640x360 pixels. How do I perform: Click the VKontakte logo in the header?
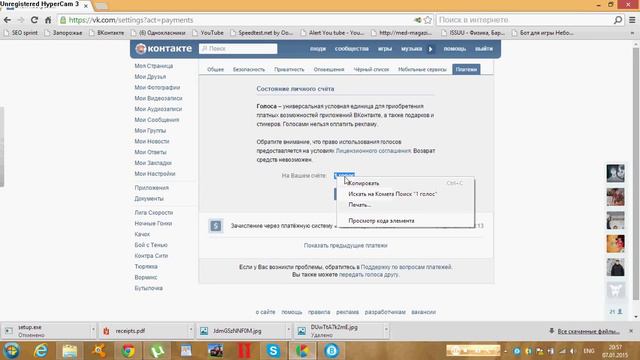click(164, 49)
